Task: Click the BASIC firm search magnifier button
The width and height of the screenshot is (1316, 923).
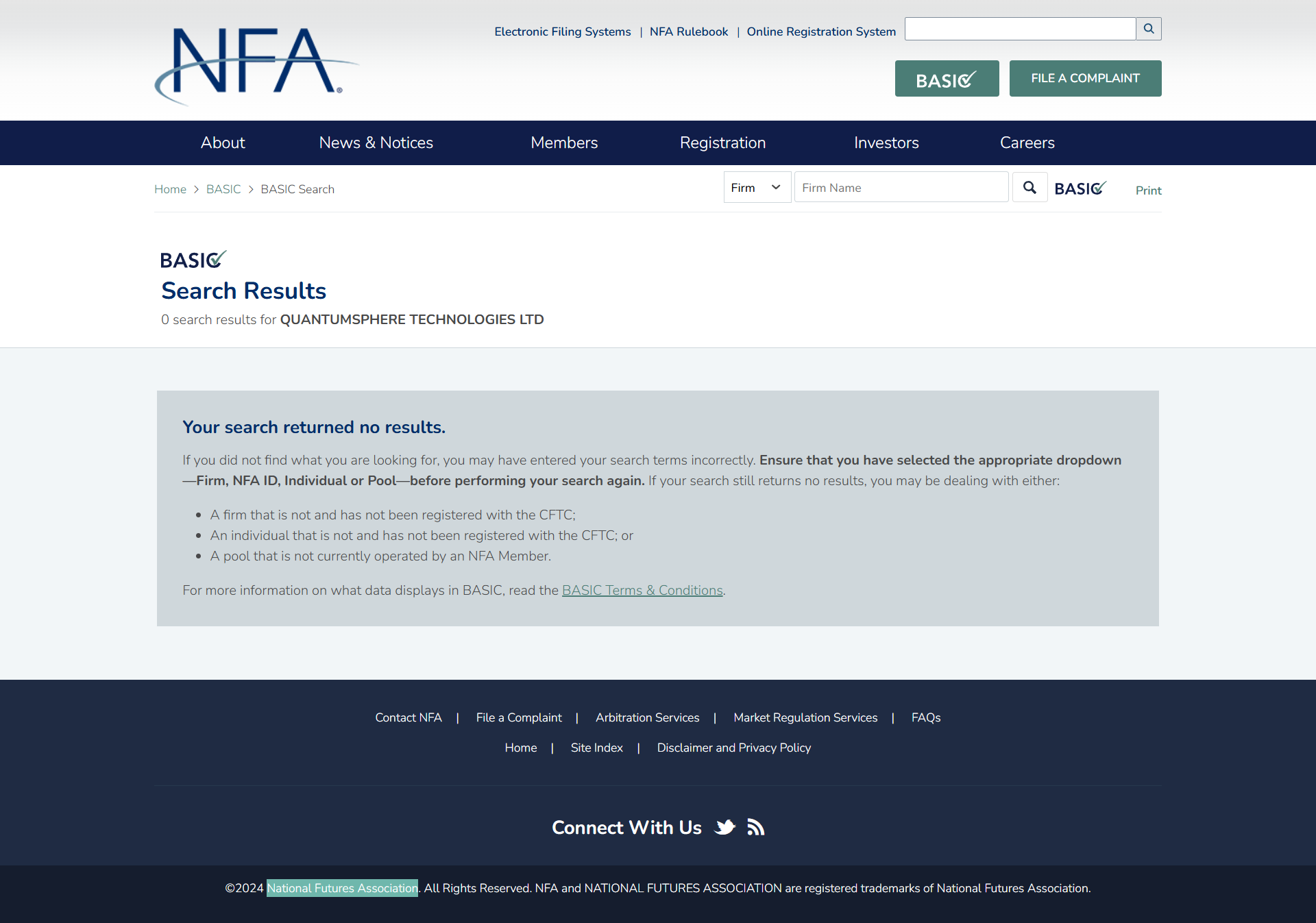Action: [1029, 187]
